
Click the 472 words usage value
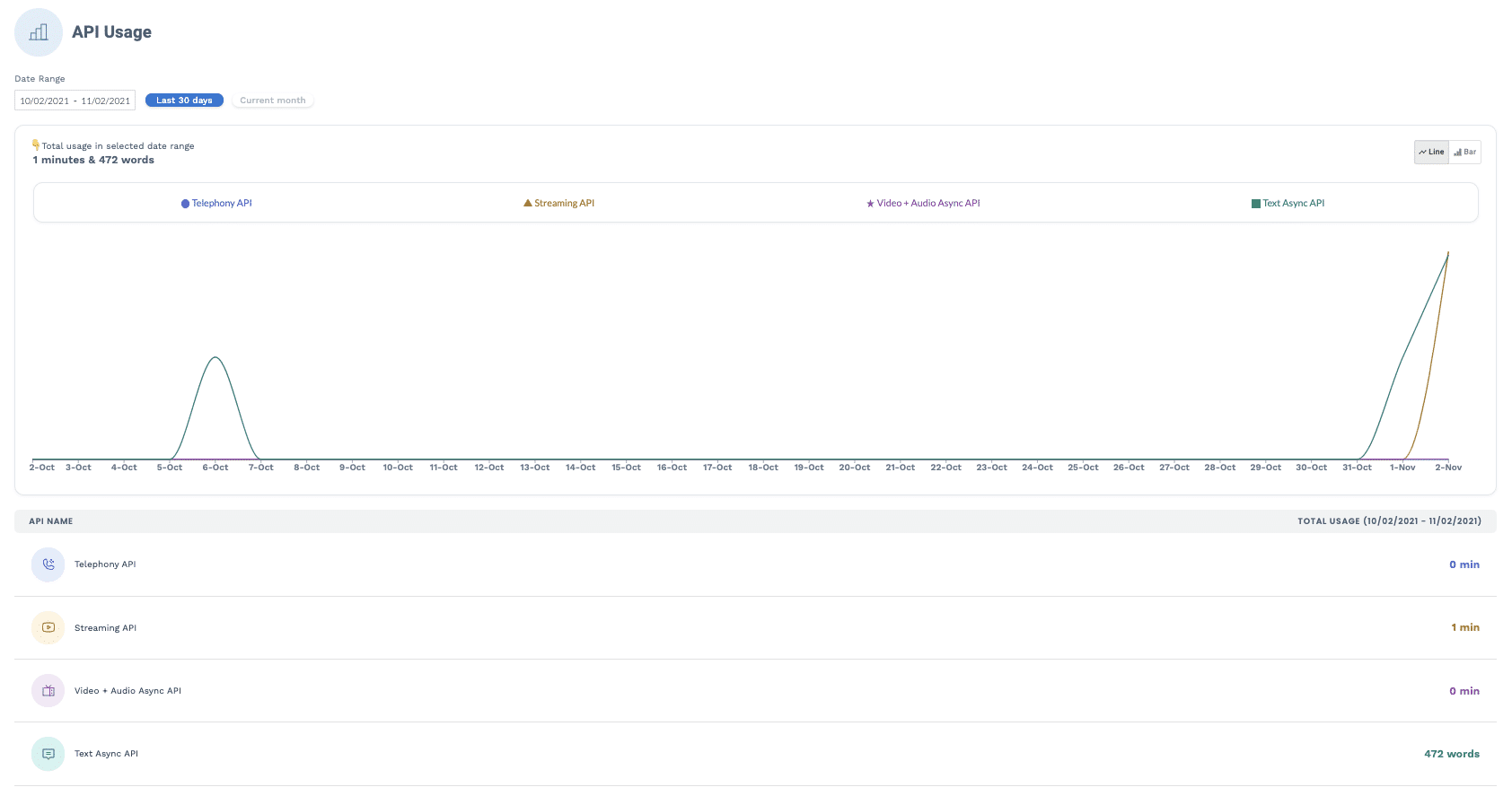pyautogui.click(x=1451, y=754)
